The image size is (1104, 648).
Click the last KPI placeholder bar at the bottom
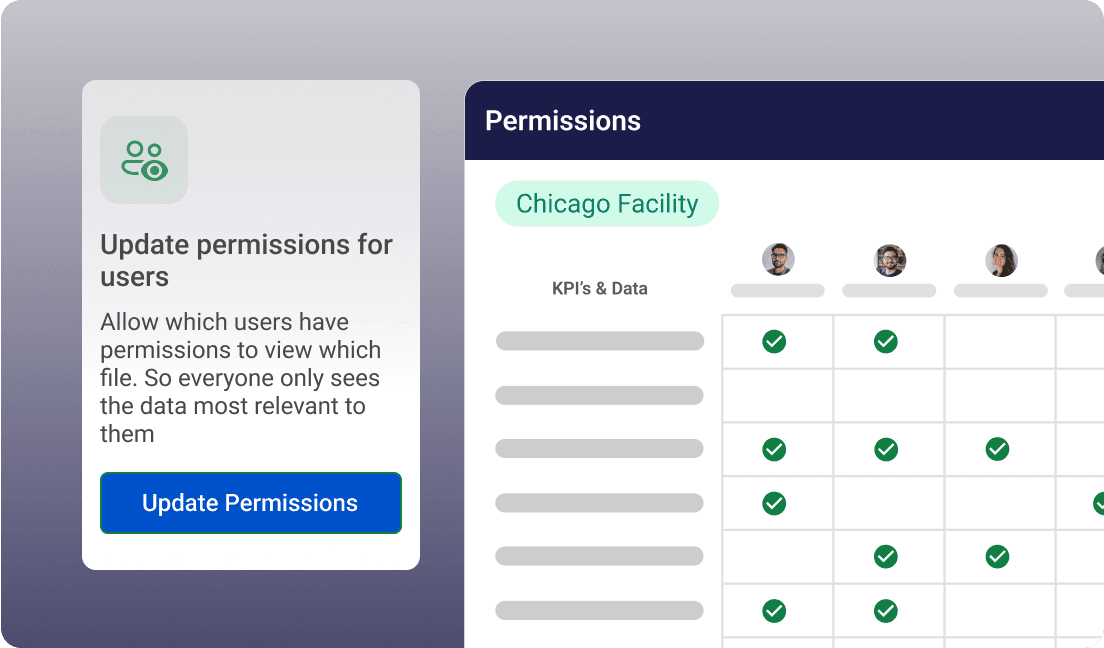pyautogui.click(x=599, y=611)
